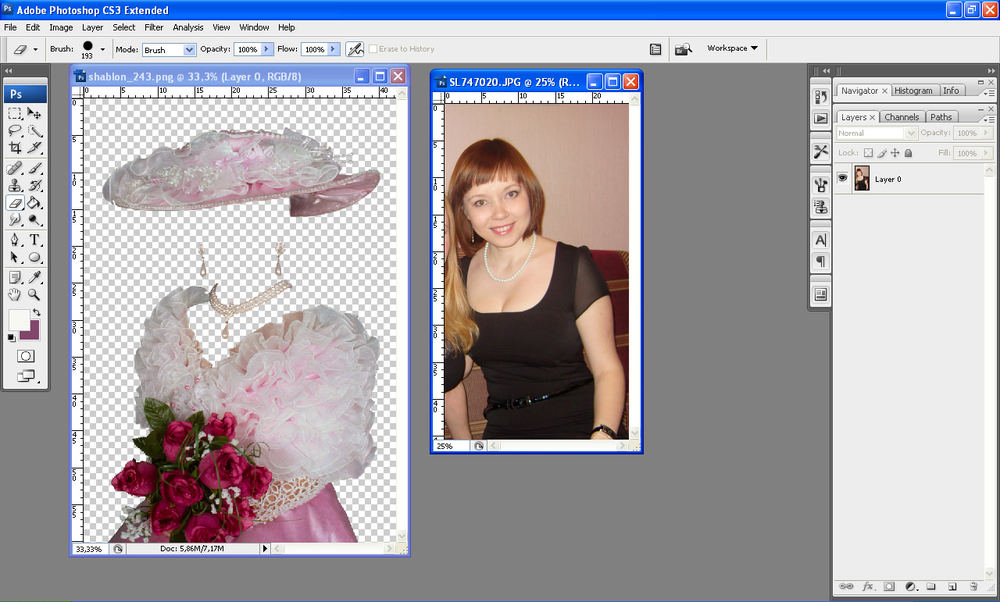Open the Brush preset picker arrow

(102, 49)
